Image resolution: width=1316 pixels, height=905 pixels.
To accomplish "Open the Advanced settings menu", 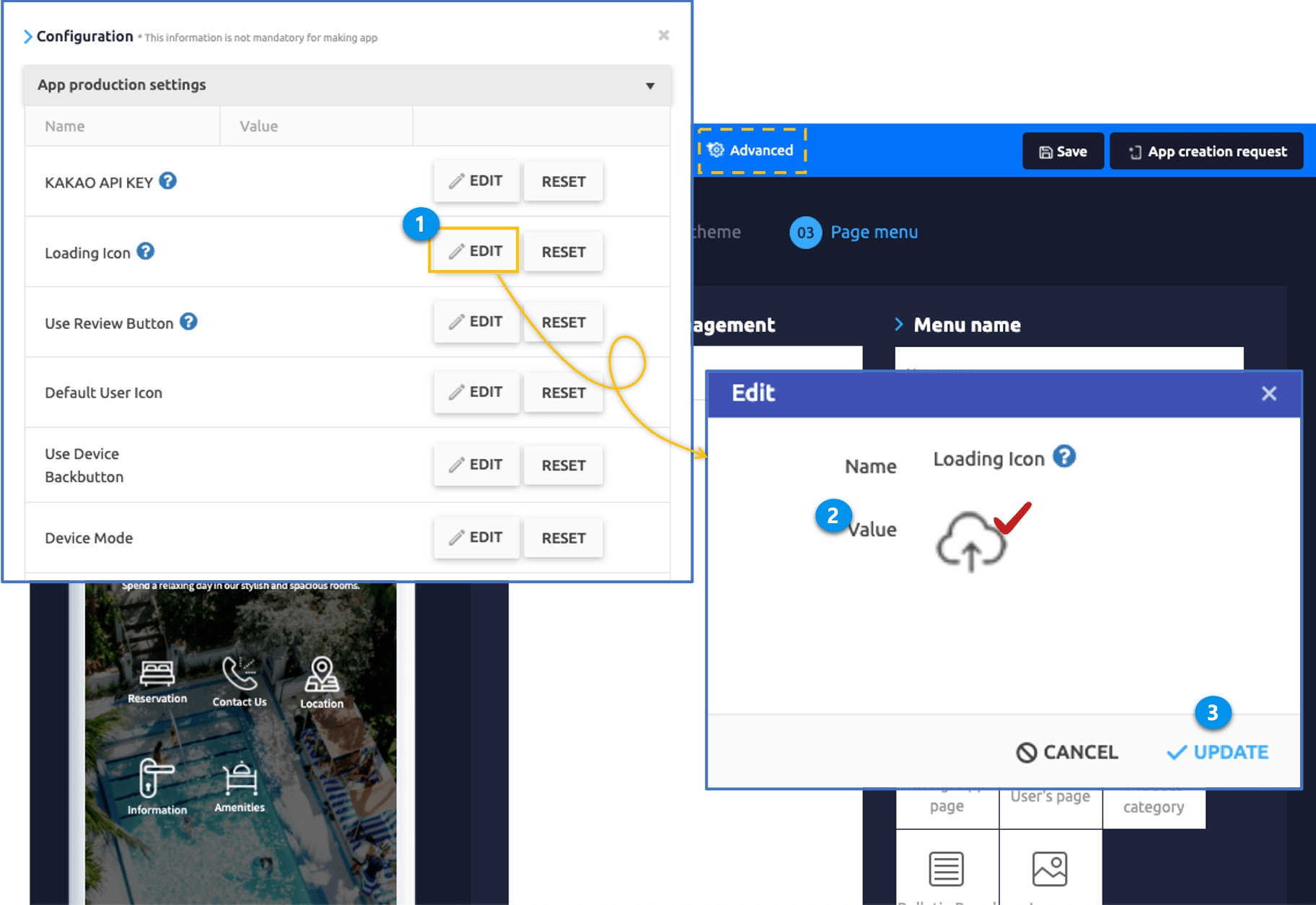I will pyautogui.click(x=752, y=151).
